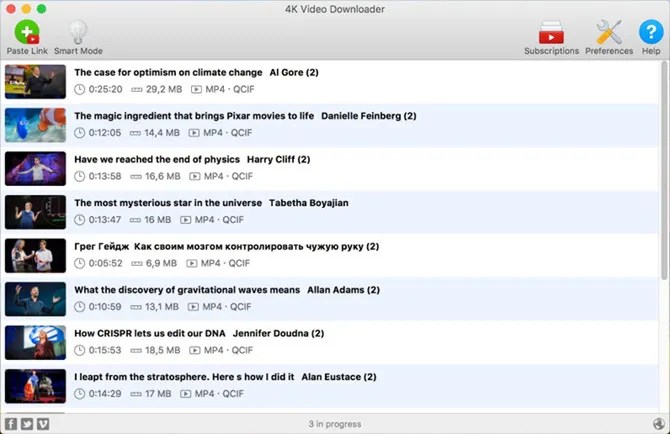Select Tabetha Boyajian mysterious star video
This screenshot has height=434, width=670.
329,212
